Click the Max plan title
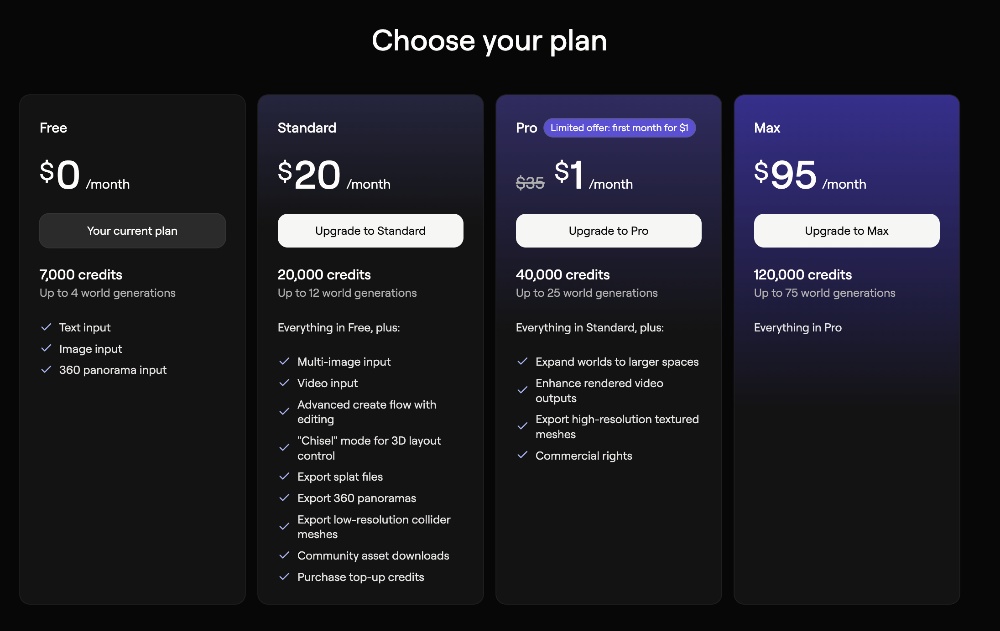Viewport: 1000px width, 631px height. pyautogui.click(x=767, y=128)
